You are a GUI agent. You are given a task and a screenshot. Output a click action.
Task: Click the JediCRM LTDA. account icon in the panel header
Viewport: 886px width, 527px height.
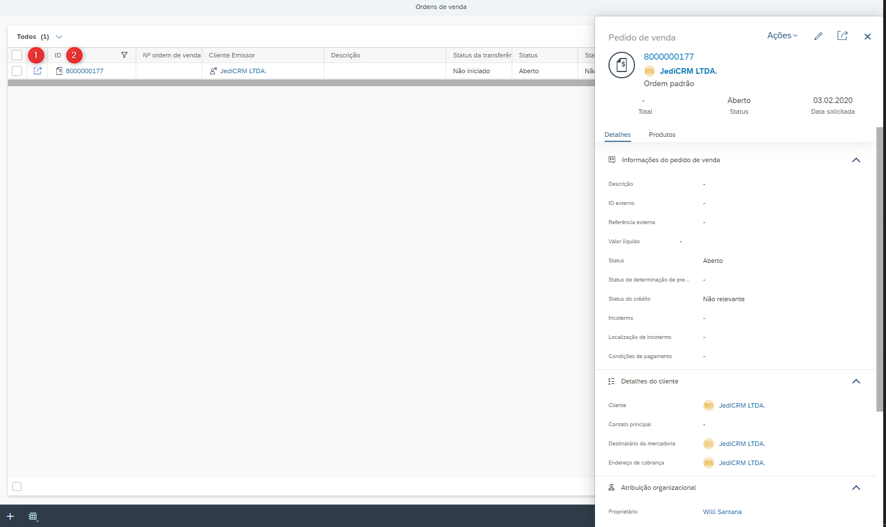(649, 71)
